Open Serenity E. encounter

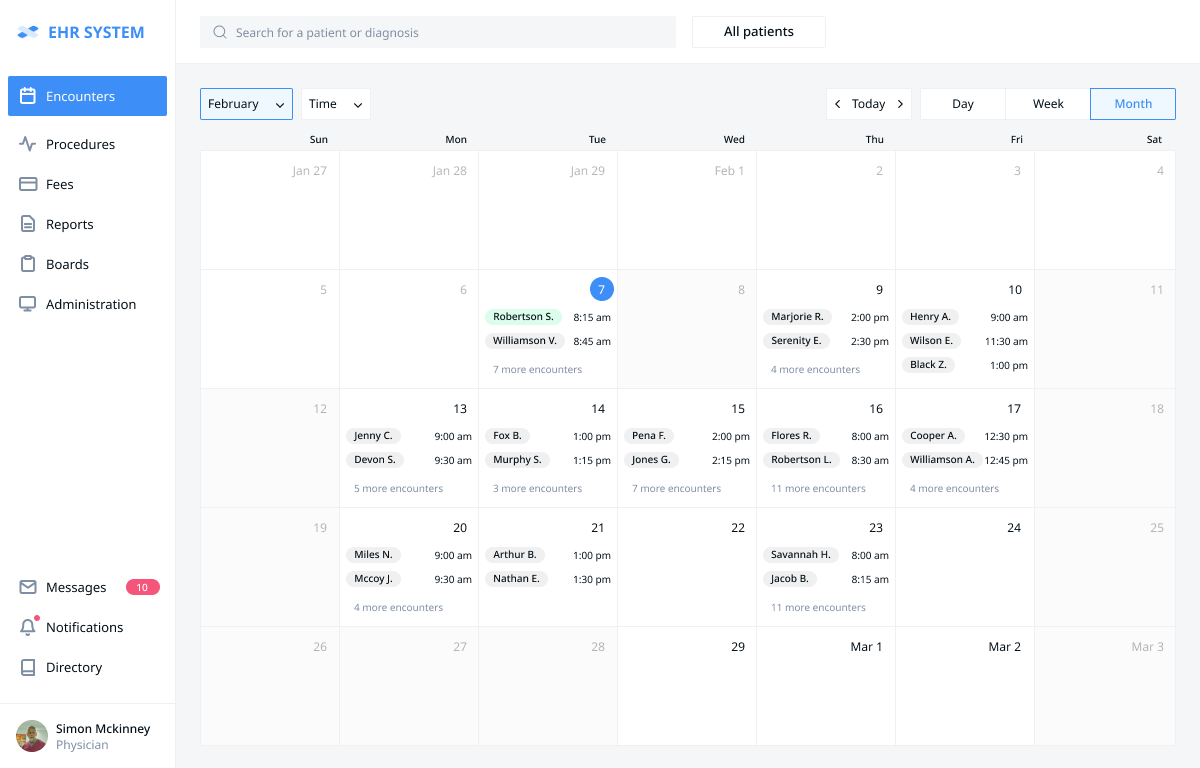click(797, 340)
